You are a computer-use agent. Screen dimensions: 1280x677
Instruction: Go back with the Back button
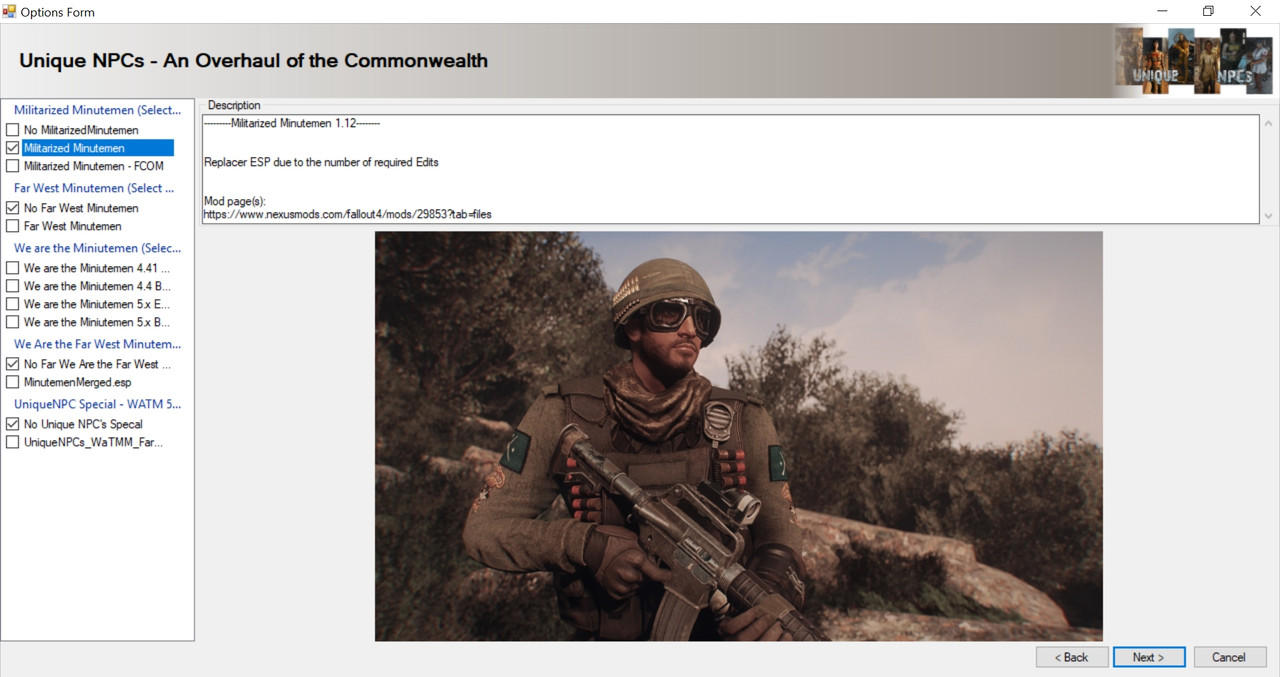(x=1072, y=657)
